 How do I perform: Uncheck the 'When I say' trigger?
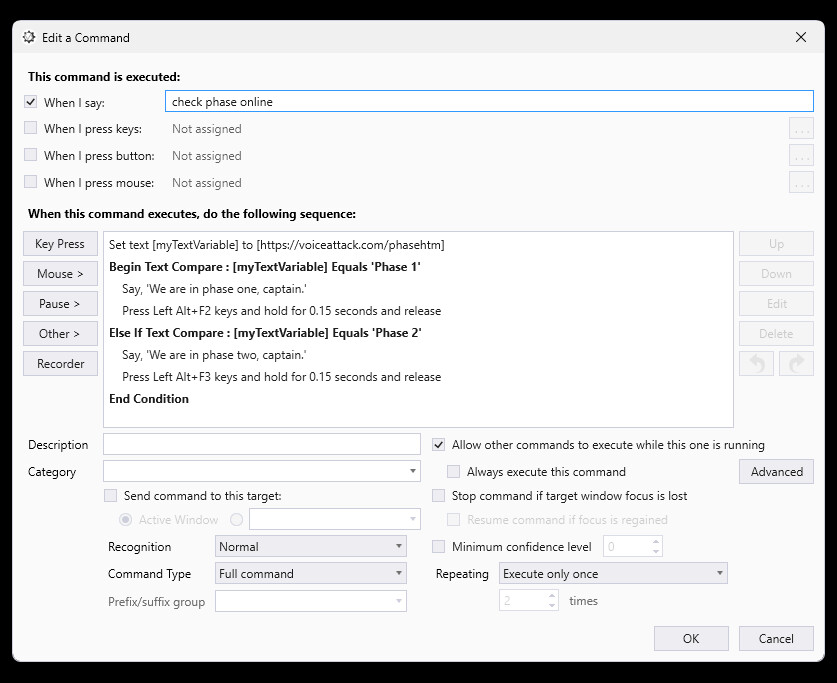[x=29, y=102]
